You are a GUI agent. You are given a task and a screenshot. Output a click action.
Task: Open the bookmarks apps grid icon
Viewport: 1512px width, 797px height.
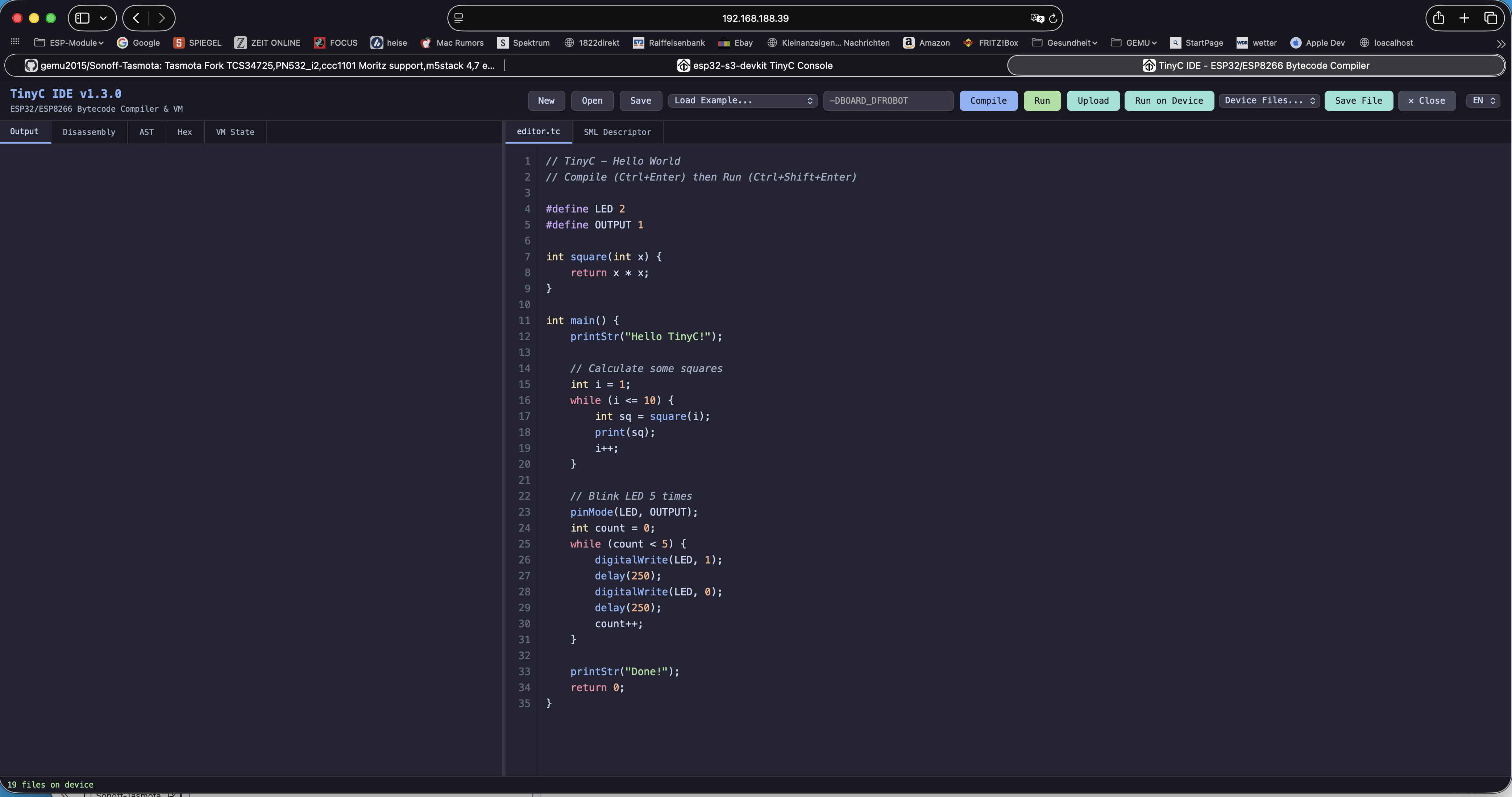[x=15, y=42]
